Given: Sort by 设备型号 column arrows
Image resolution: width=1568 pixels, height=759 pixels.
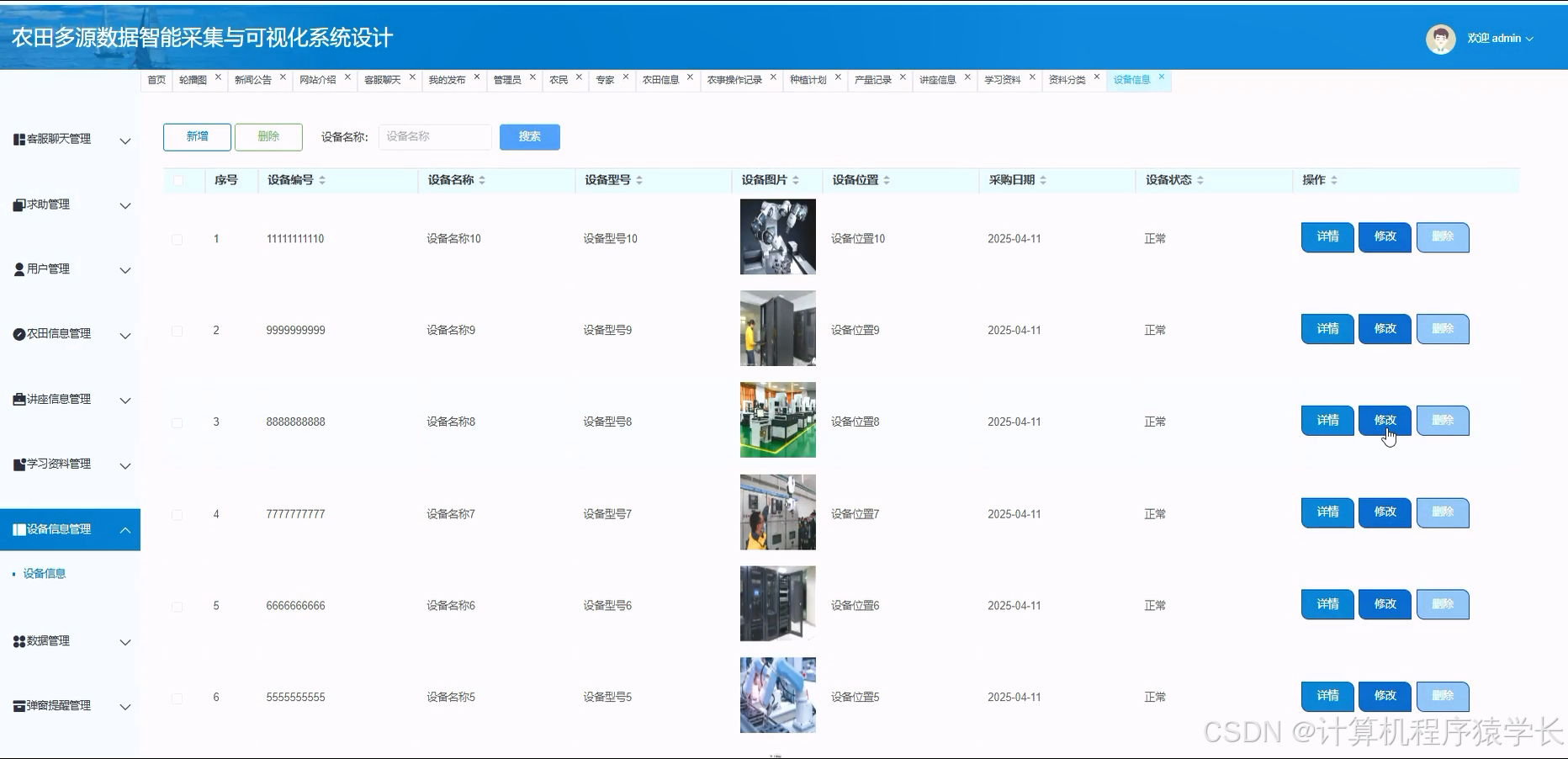Looking at the screenshot, I should click(639, 180).
